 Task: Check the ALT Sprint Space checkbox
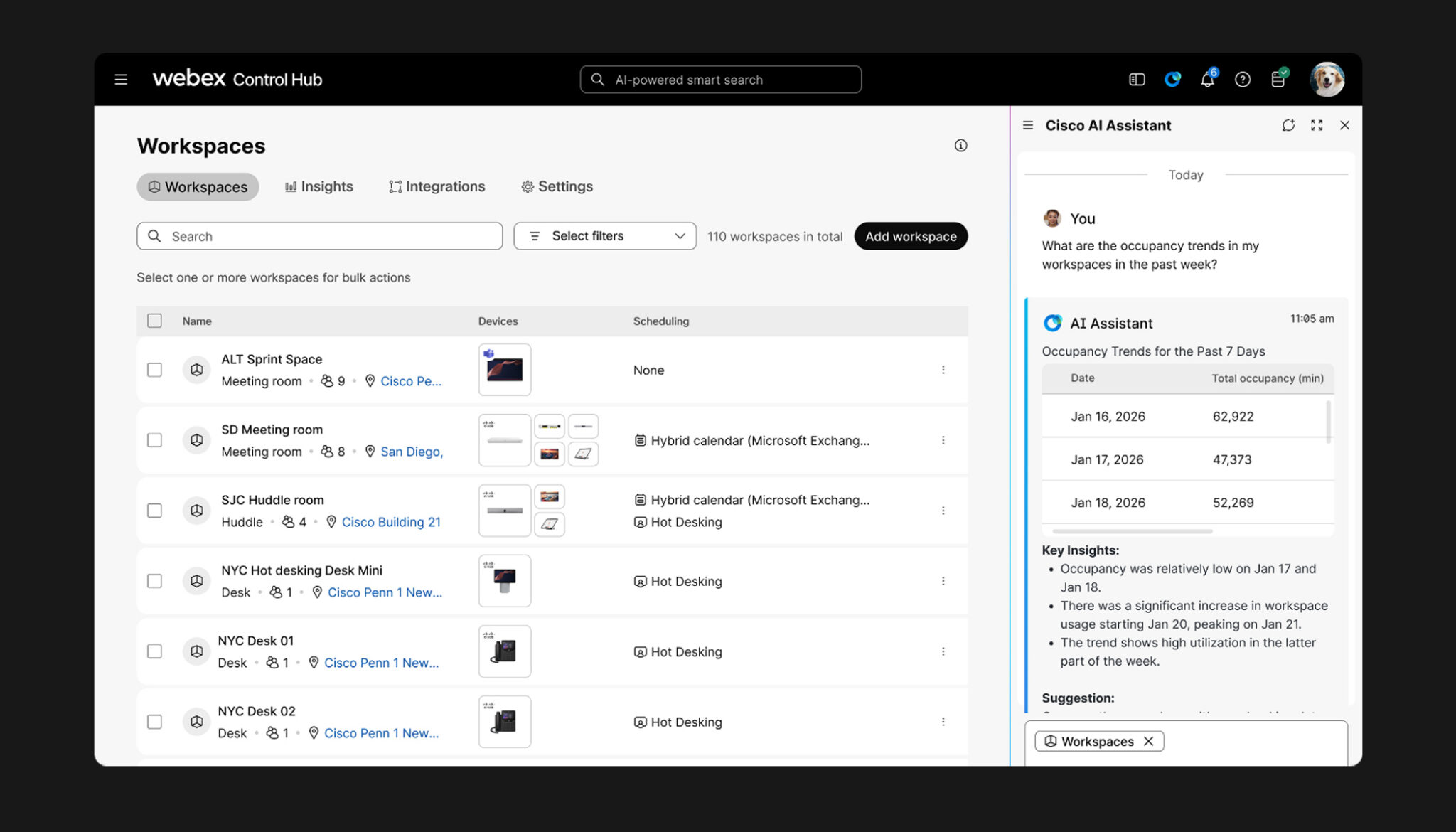[154, 370]
